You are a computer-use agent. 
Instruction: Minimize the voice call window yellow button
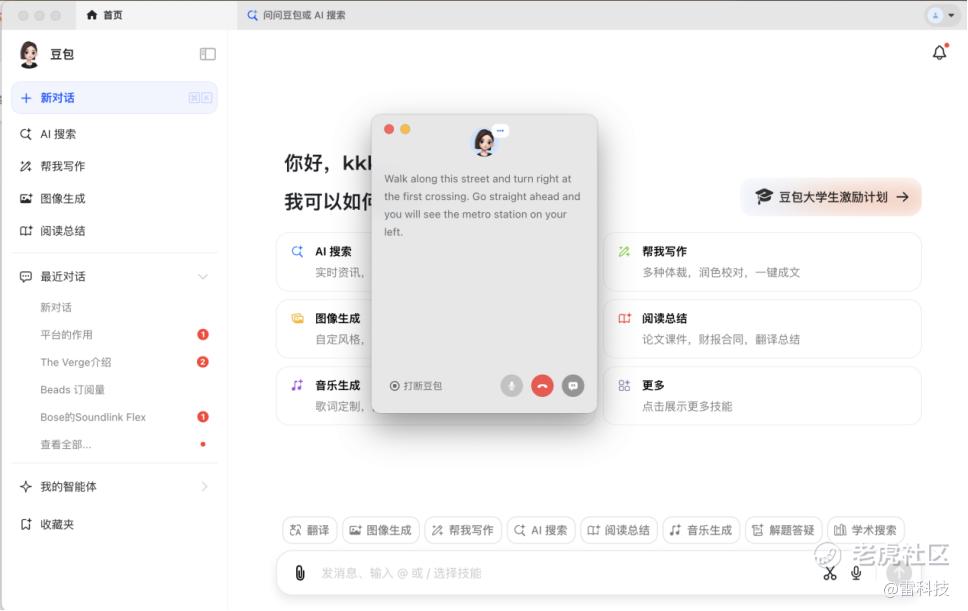point(405,129)
